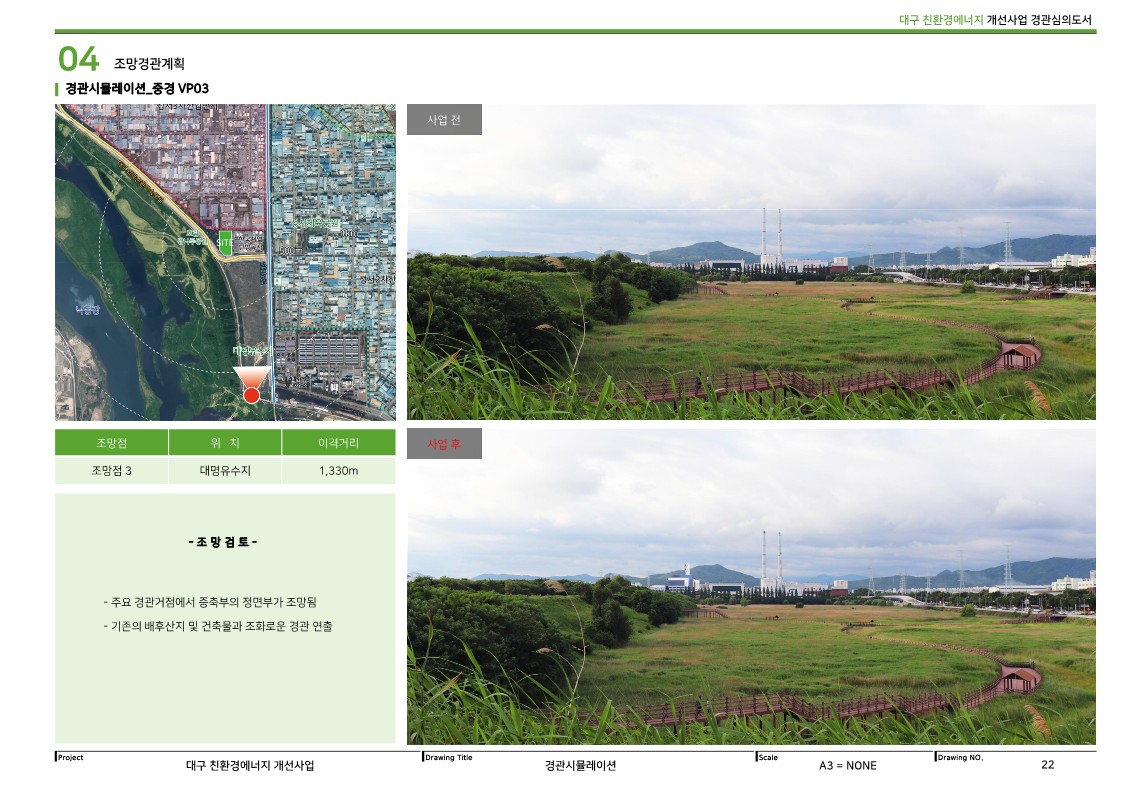Select the drawing number '22'
Image resolution: width=1122 pixels, height=794 pixels.
1048,765
